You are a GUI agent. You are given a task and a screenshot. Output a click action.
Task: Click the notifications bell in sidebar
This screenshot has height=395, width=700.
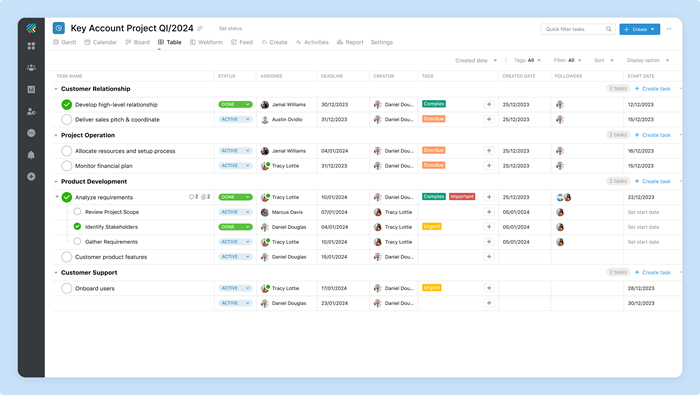coord(31,155)
